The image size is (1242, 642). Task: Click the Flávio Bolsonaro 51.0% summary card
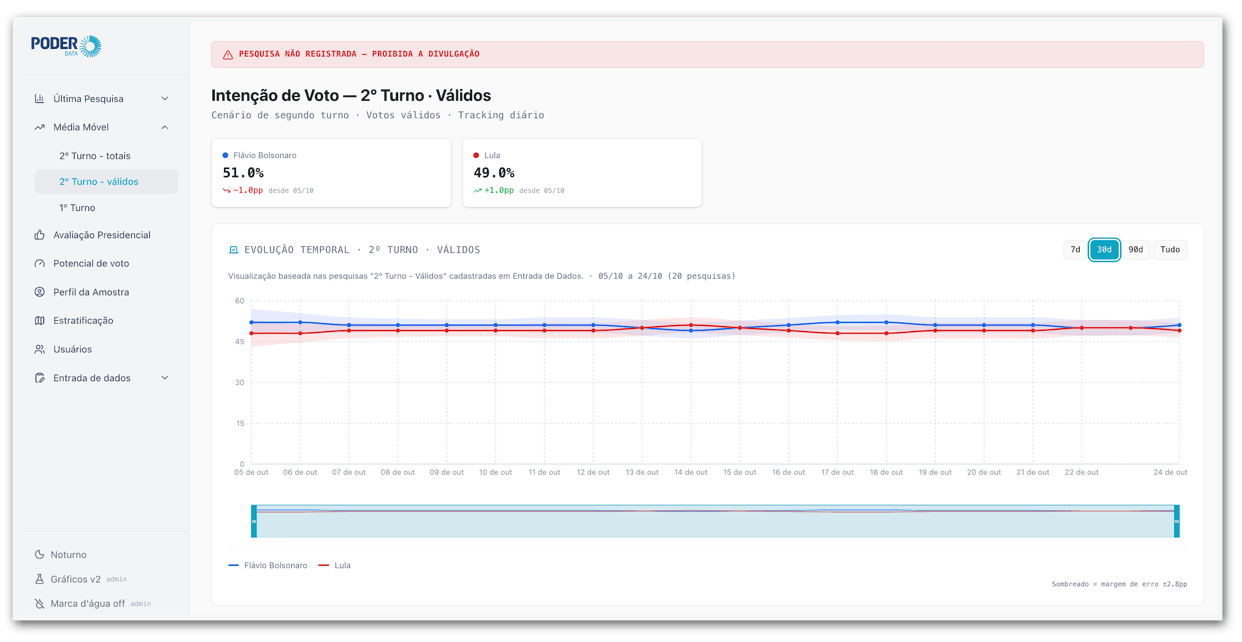click(x=331, y=173)
